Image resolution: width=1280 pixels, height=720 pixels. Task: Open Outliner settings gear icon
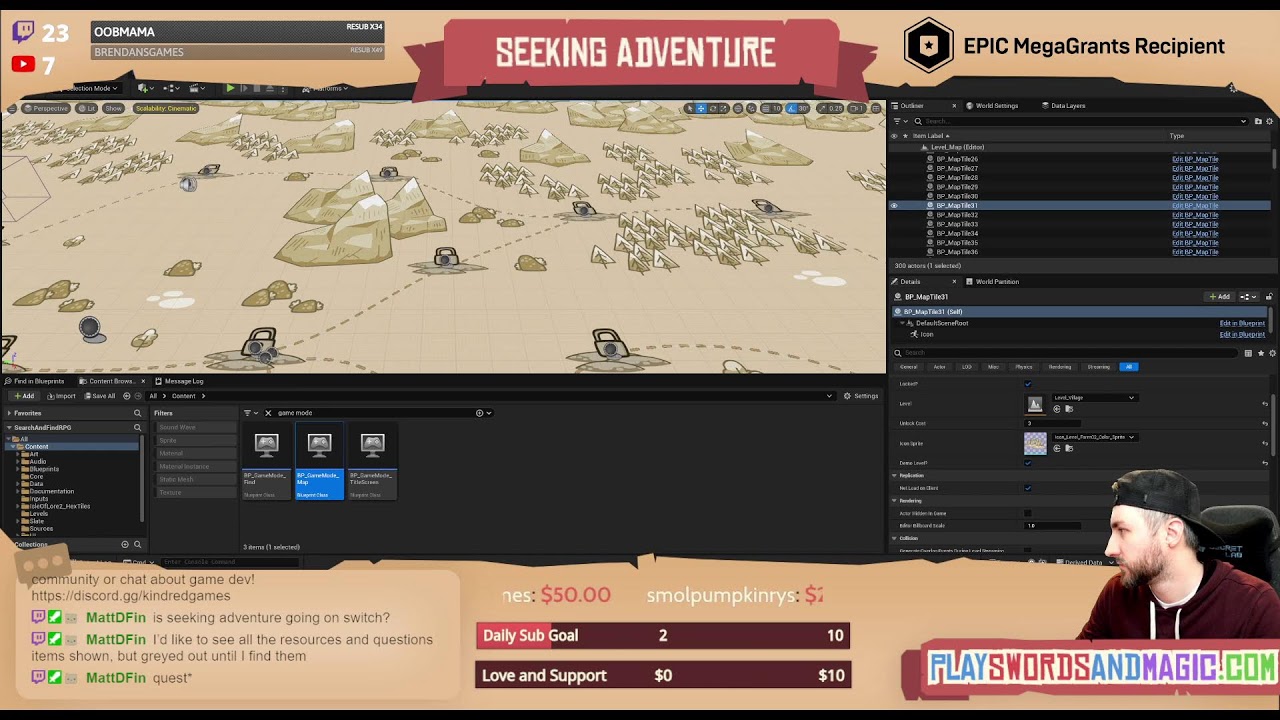(1268, 121)
